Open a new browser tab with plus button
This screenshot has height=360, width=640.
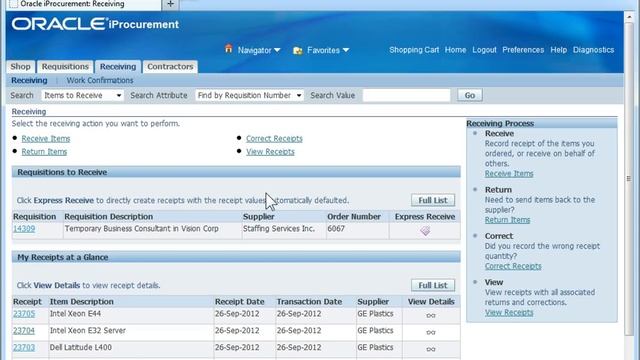pos(170,4)
